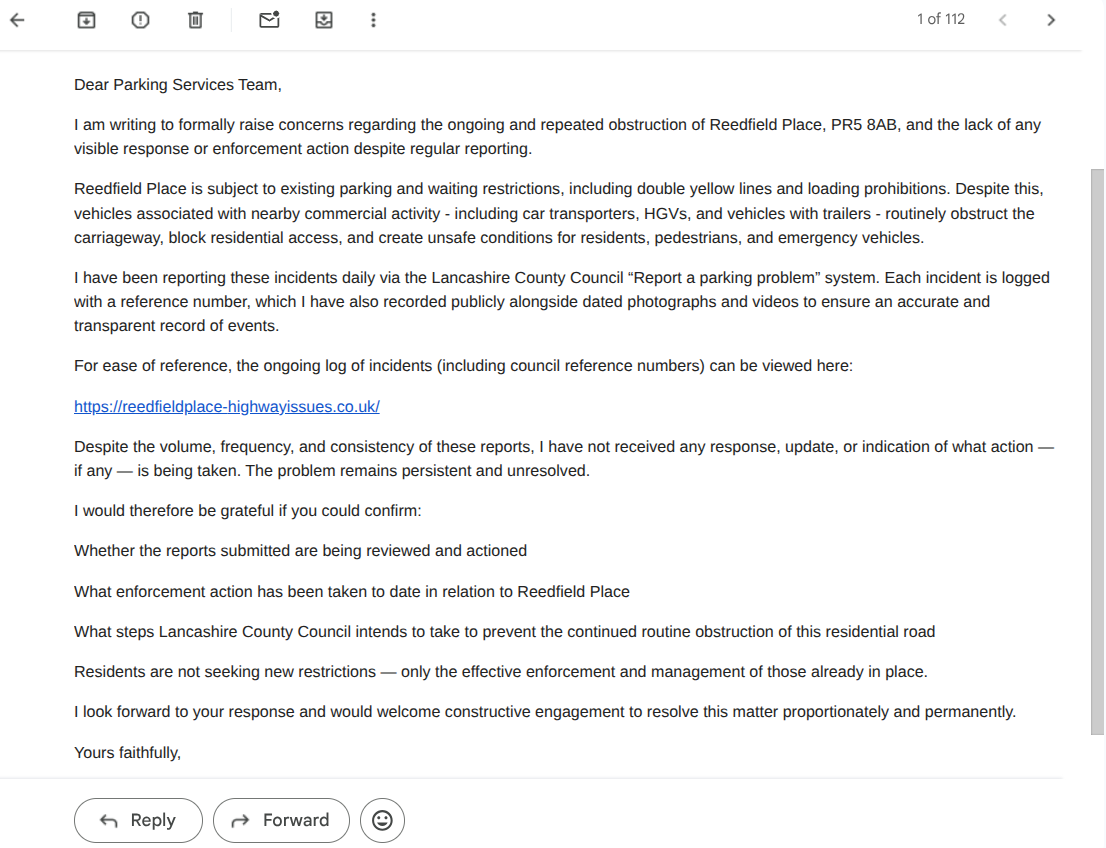This screenshot has width=1106, height=848.
Task: Click the "Dear Parking Services Team" greeting
Action: pos(177,85)
